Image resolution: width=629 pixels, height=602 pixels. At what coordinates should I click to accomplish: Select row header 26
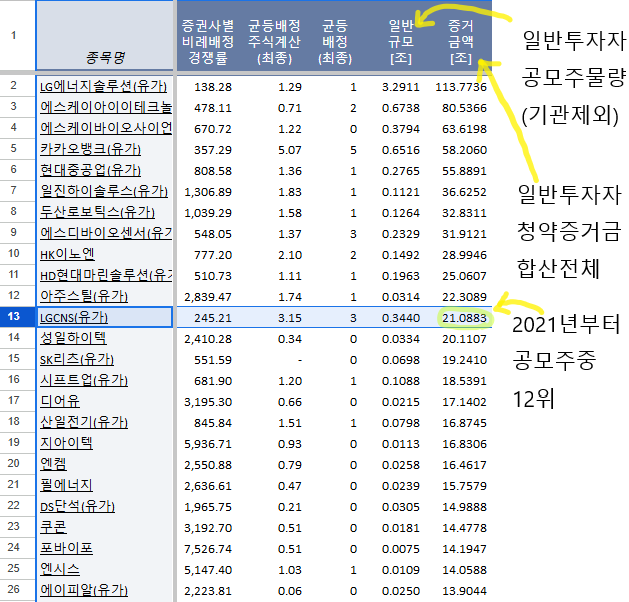(17, 589)
